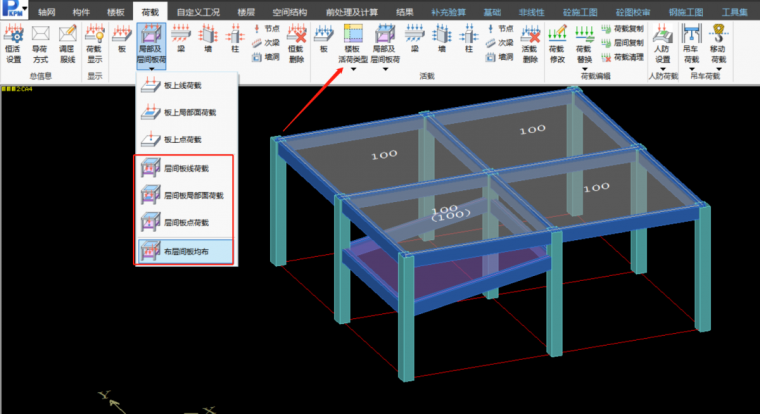Select the dead load 板 slab tool
The image size is (760, 414).
tap(122, 40)
